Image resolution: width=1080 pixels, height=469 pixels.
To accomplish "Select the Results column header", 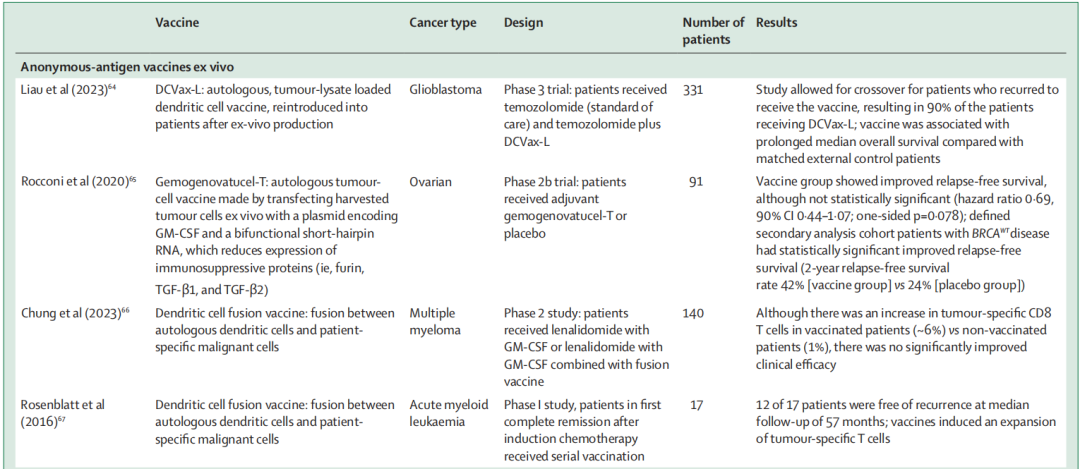I will [x=778, y=22].
